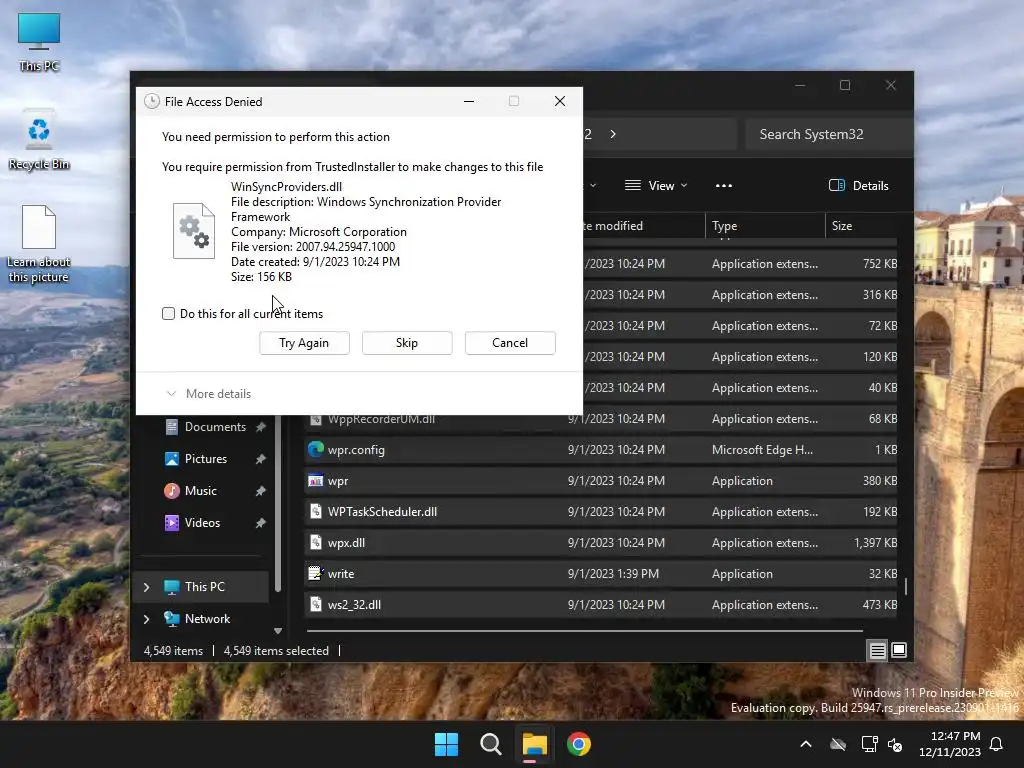Click the wpx.dll file name

tap(346, 543)
